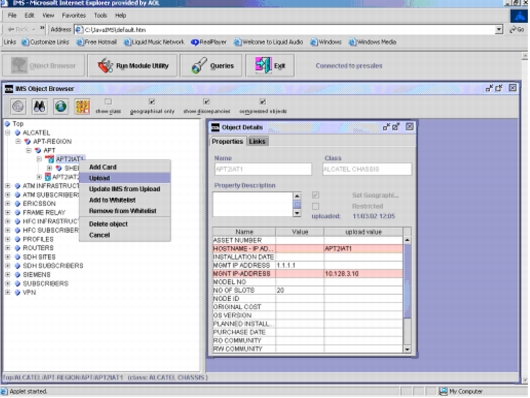Collapse the APT tree node

(29, 150)
